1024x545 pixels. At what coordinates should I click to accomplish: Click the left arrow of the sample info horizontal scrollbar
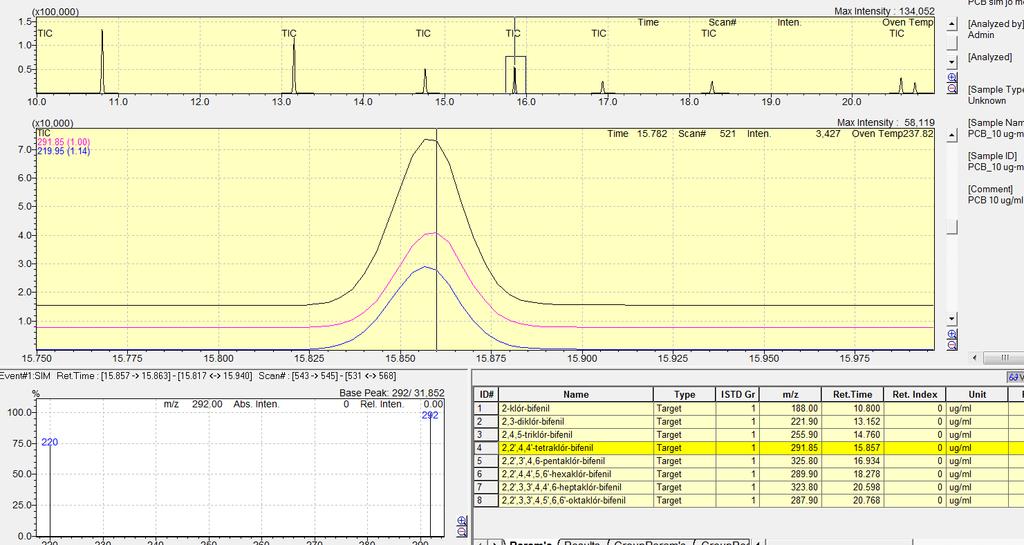pos(976,358)
